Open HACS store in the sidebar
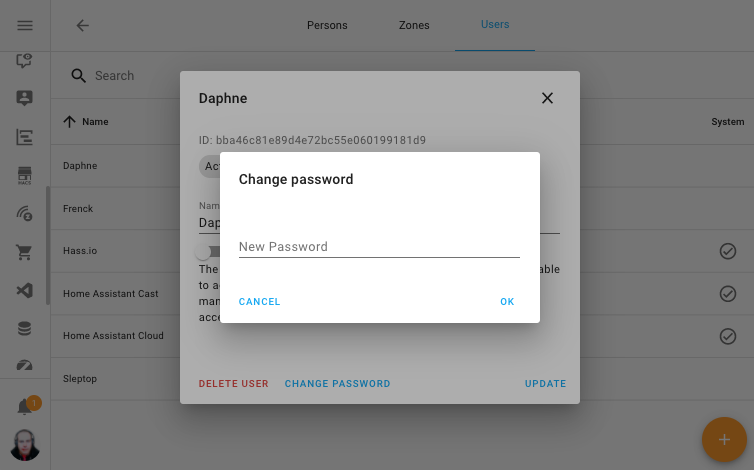 click(25, 176)
